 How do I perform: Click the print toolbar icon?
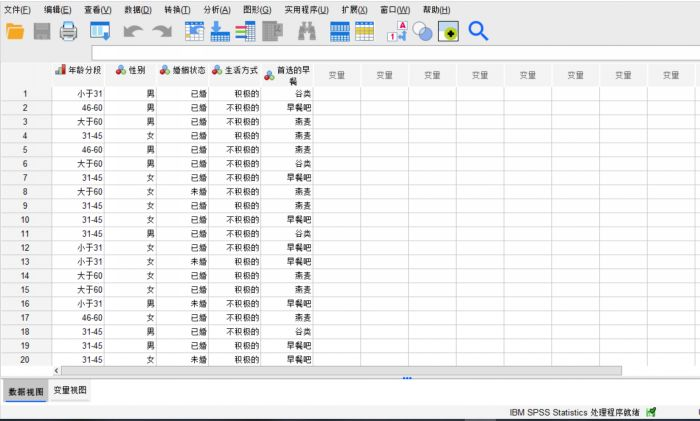tap(68, 32)
